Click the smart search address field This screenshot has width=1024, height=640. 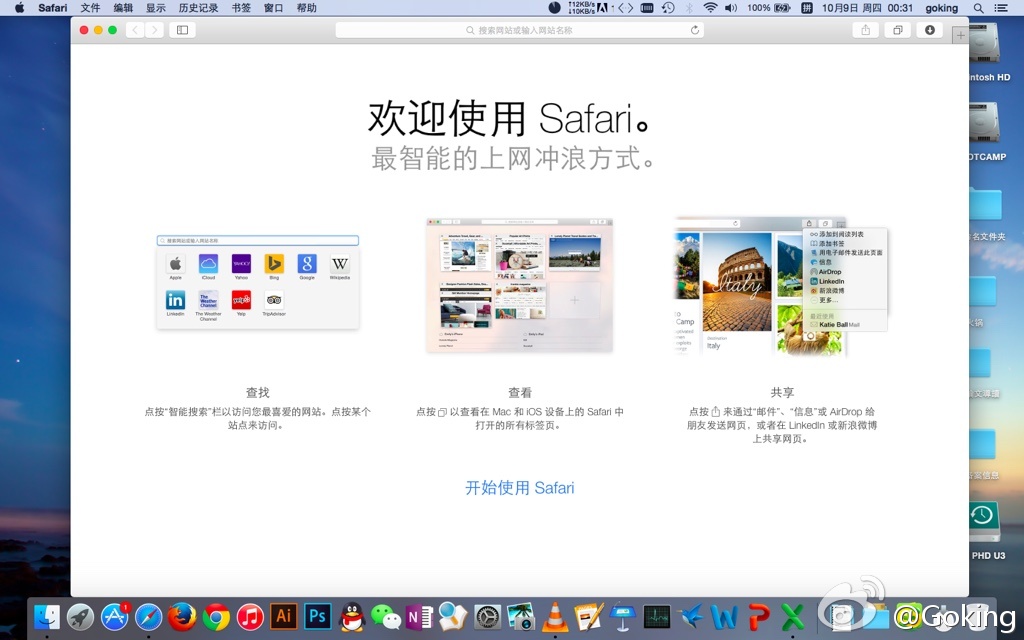(x=519, y=30)
